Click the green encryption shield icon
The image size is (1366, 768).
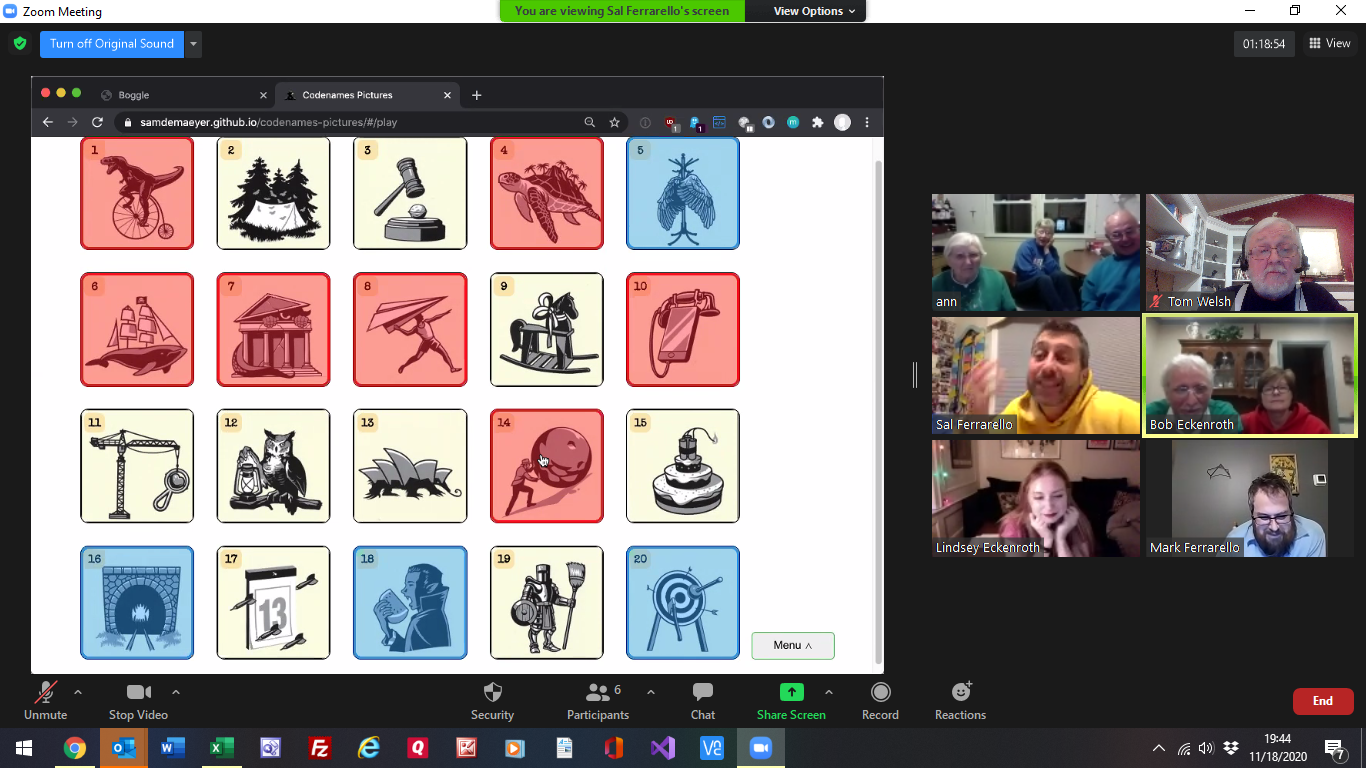coord(19,44)
